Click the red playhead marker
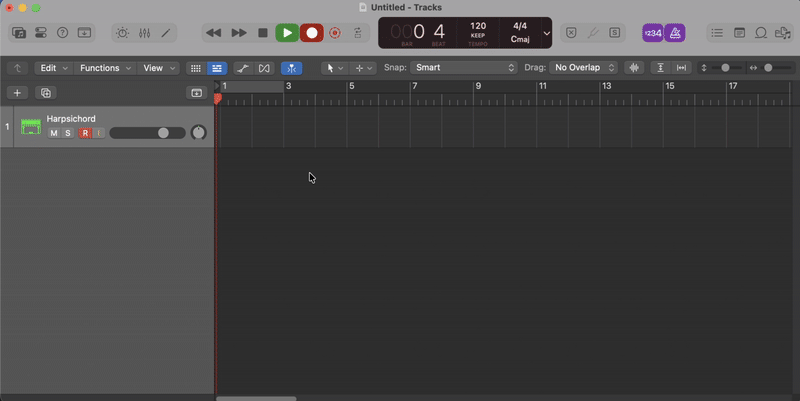Screen dimensions: 800x401 pyautogui.click(x=218, y=99)
